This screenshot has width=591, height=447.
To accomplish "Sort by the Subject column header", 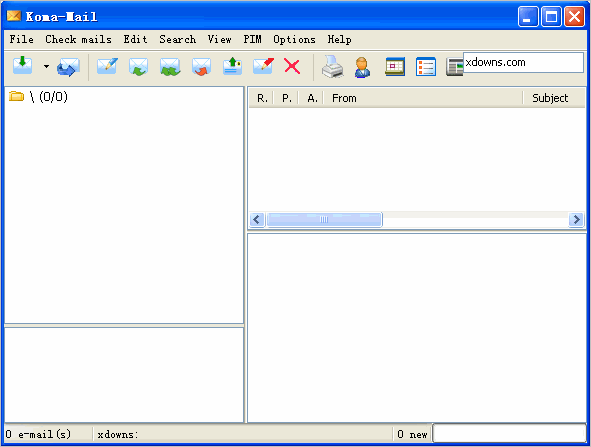I will point(554,98).
